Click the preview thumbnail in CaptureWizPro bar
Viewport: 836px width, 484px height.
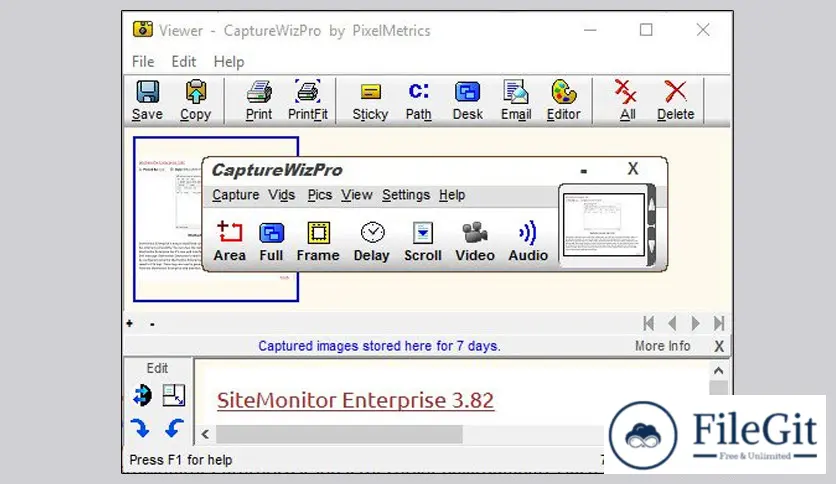point(604,225)
